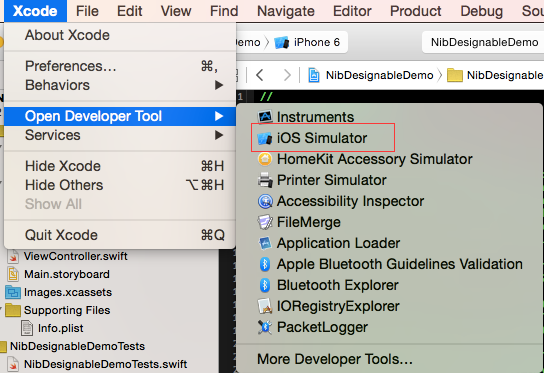Screen dimensions: 544x373
Task: Open Main.storyboard in navigator
Action: tap(59, 274)
